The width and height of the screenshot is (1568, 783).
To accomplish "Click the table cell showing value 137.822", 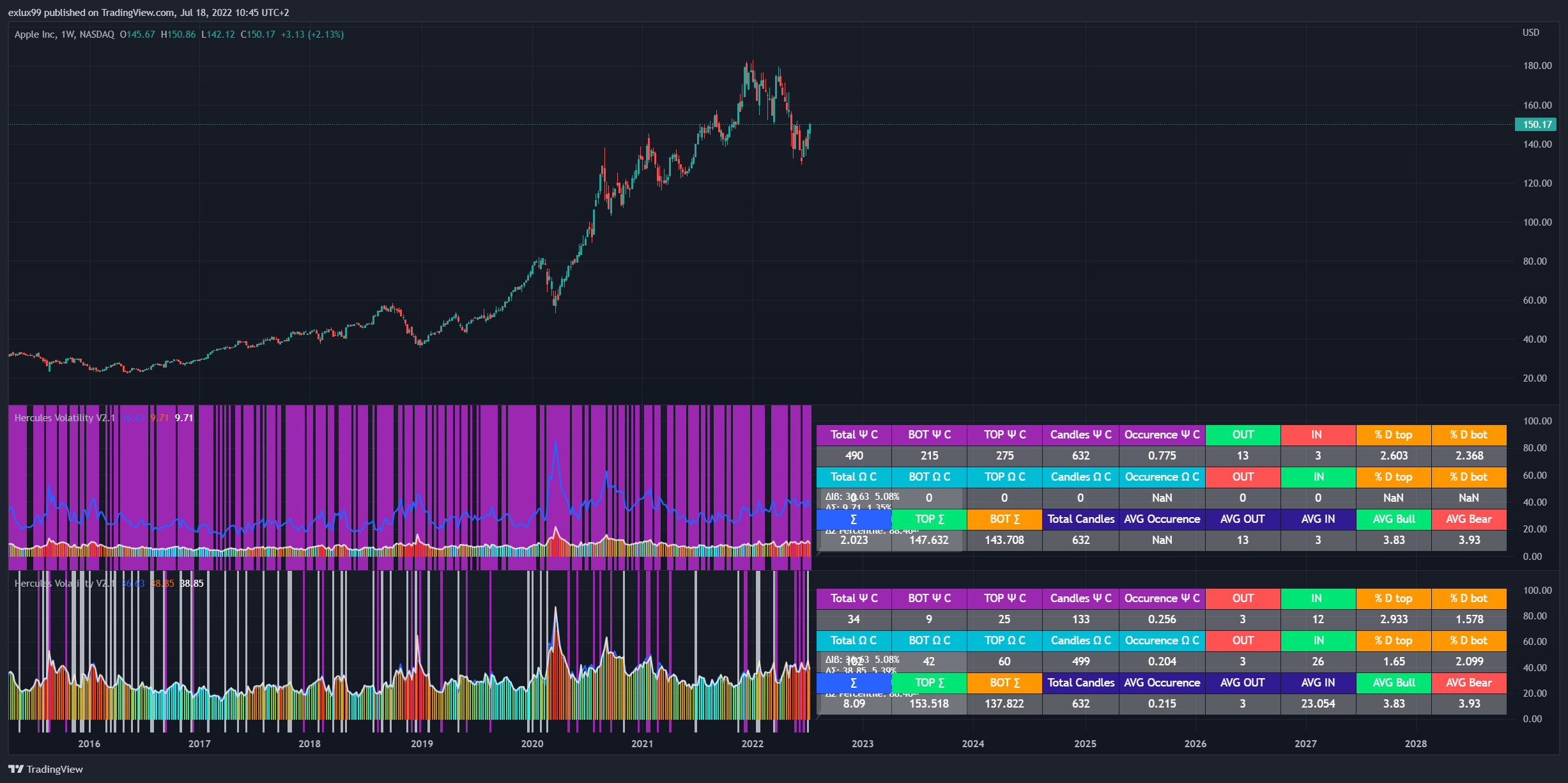I will point(1004,704).
